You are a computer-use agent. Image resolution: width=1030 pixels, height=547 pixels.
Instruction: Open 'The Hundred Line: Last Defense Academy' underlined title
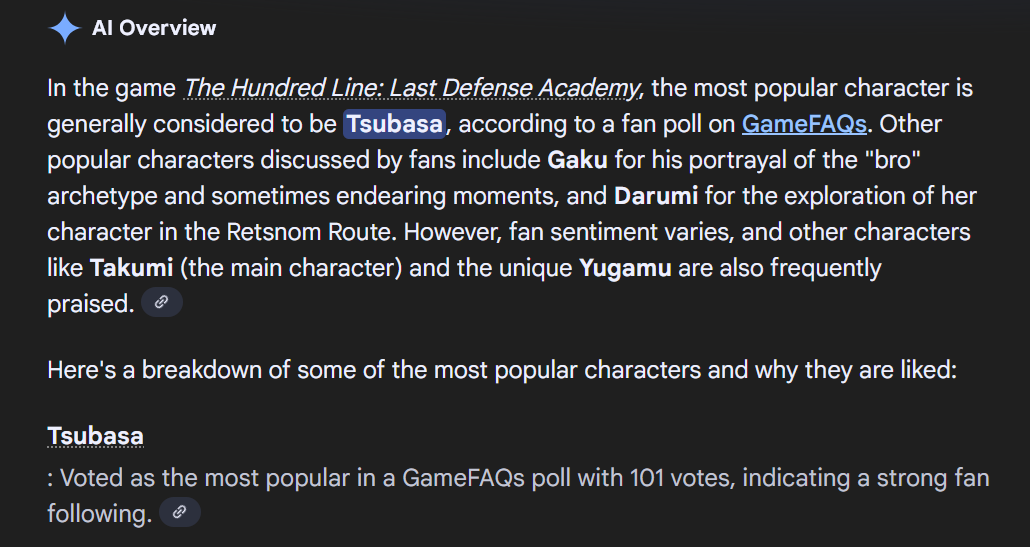[411, 88]
